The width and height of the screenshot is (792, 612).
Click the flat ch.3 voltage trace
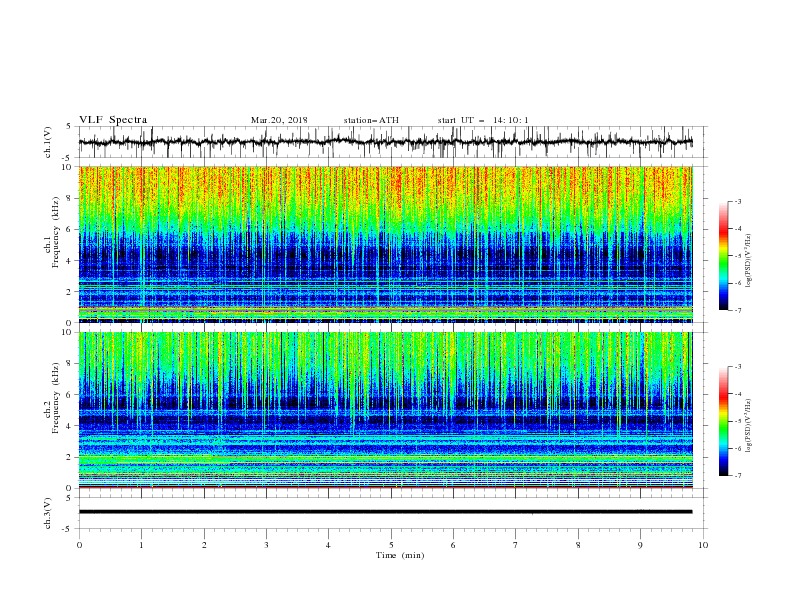tap(385, 512)
